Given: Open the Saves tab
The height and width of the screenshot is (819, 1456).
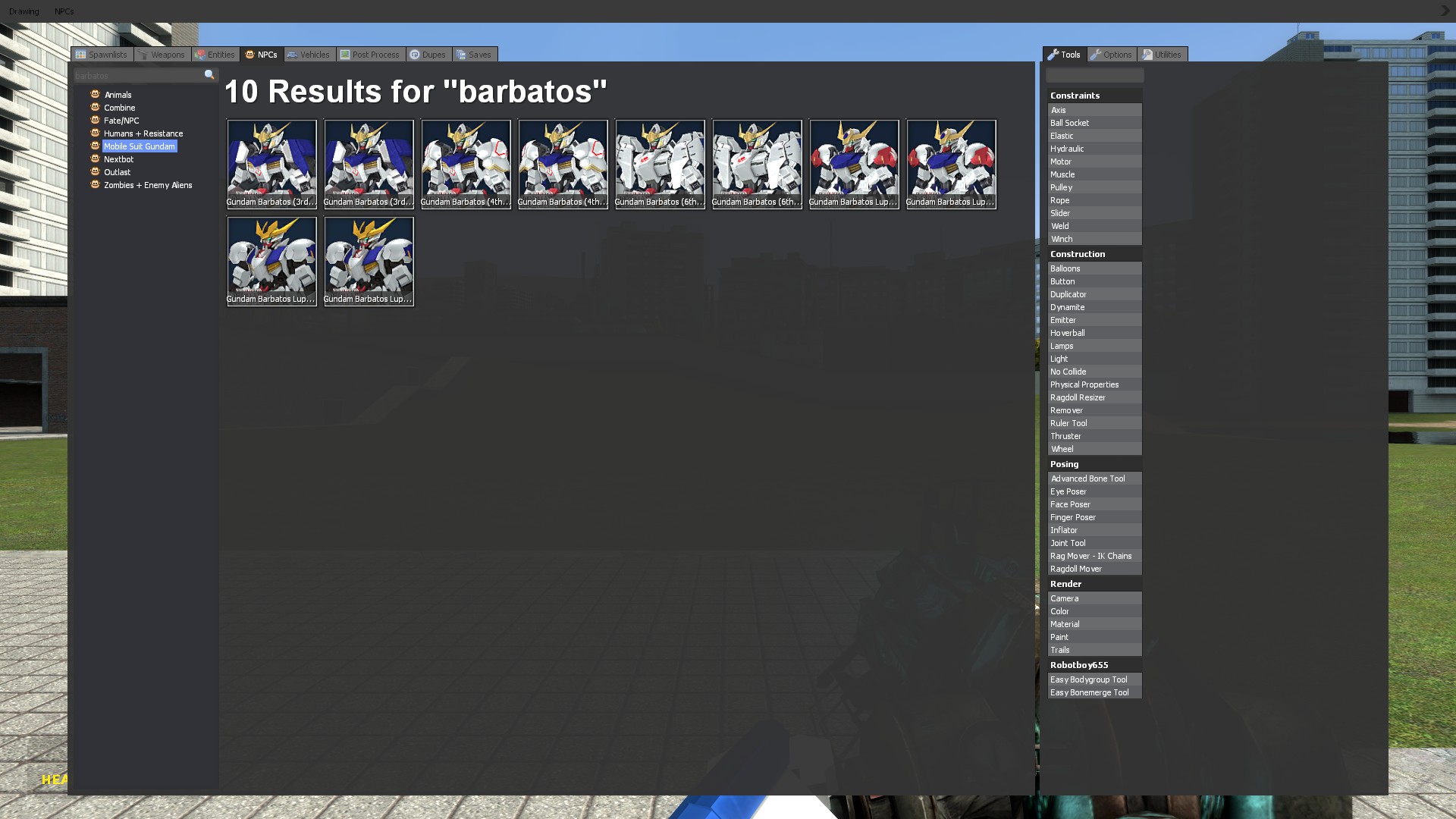Looking at the screenshot, I should (475, 55).
